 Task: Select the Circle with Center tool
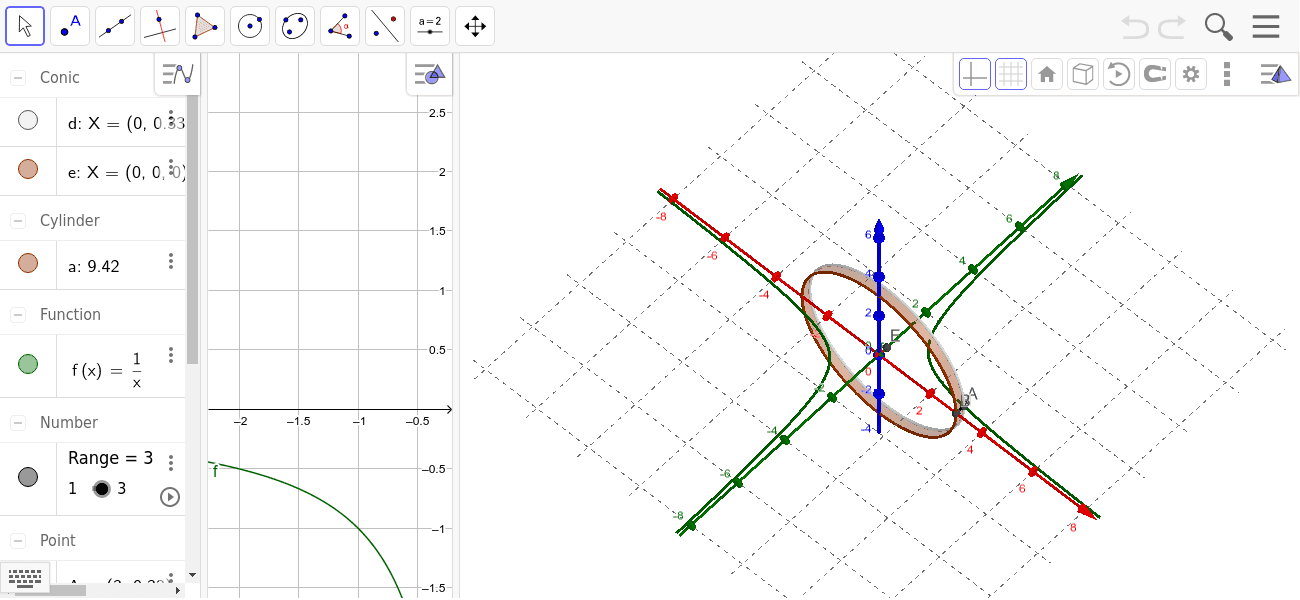click(249, 25)
